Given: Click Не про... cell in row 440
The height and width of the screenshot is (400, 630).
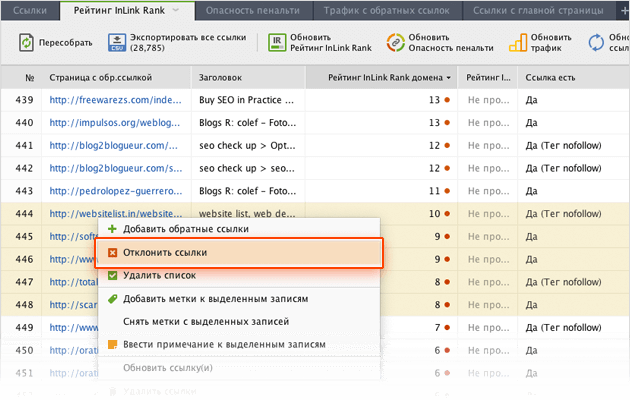Looking at the screenshot, I should [488, 123].
